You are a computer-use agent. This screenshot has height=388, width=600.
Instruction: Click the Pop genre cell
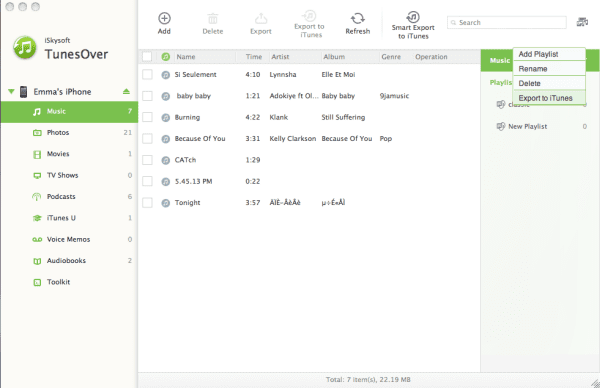pyautogui.click(x=386, y=139)
